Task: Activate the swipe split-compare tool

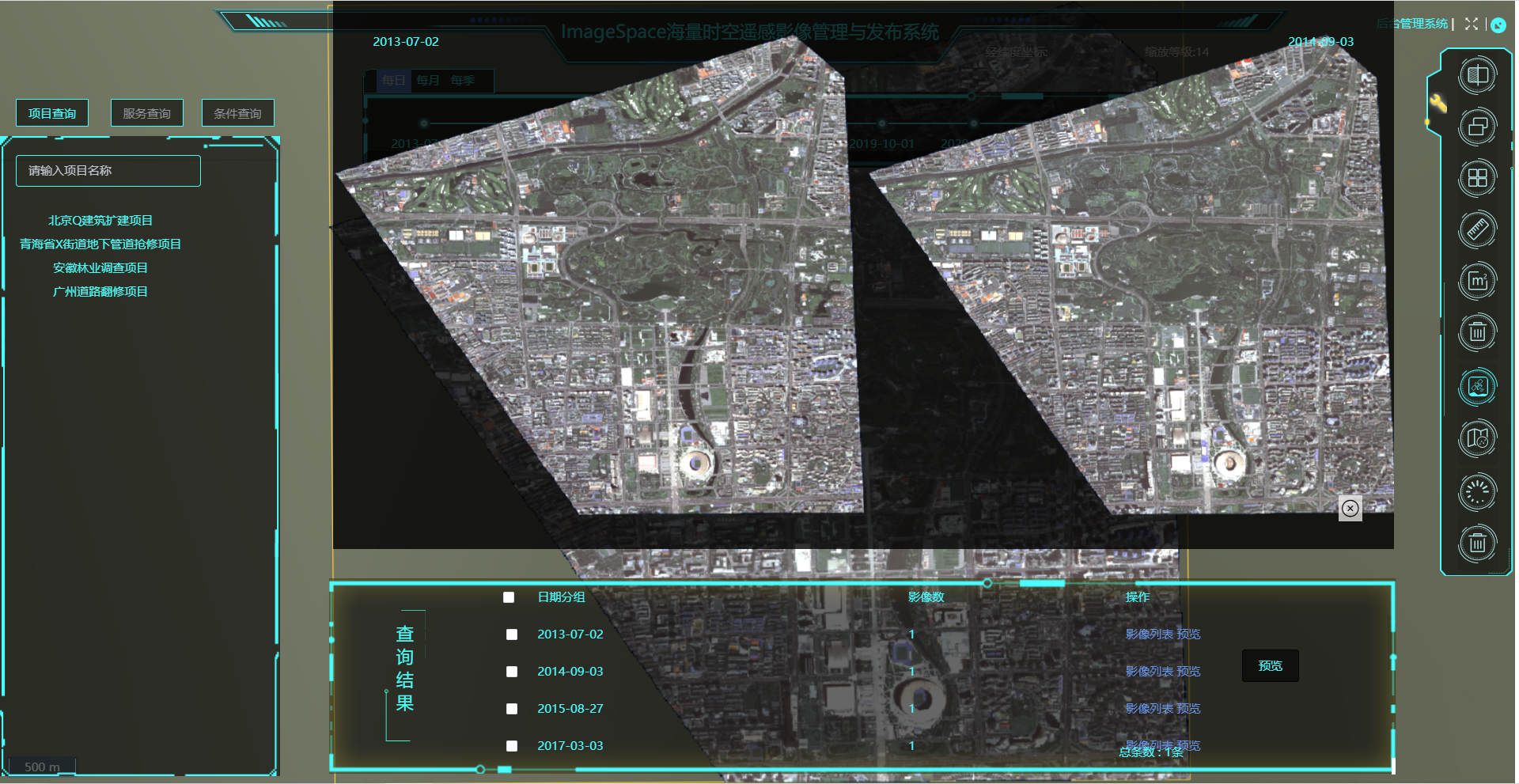Action: tap(1476, 76)
